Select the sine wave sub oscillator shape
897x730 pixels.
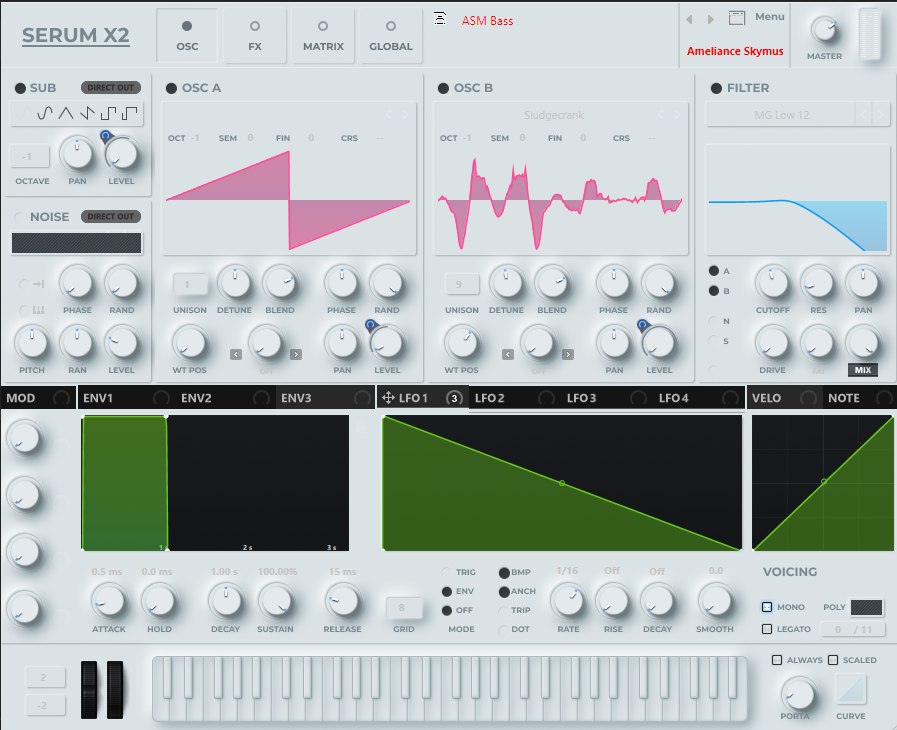(45, 113)
